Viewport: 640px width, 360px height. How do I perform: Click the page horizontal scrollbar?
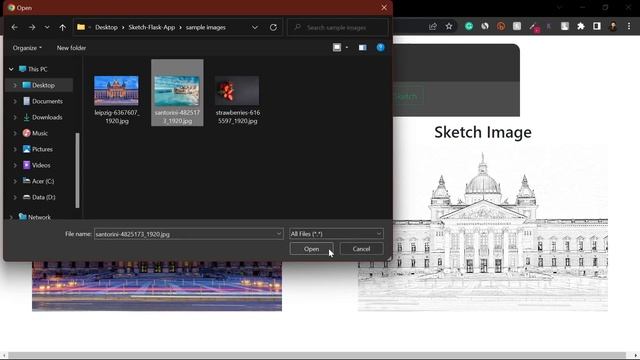(x=317, y=355)
